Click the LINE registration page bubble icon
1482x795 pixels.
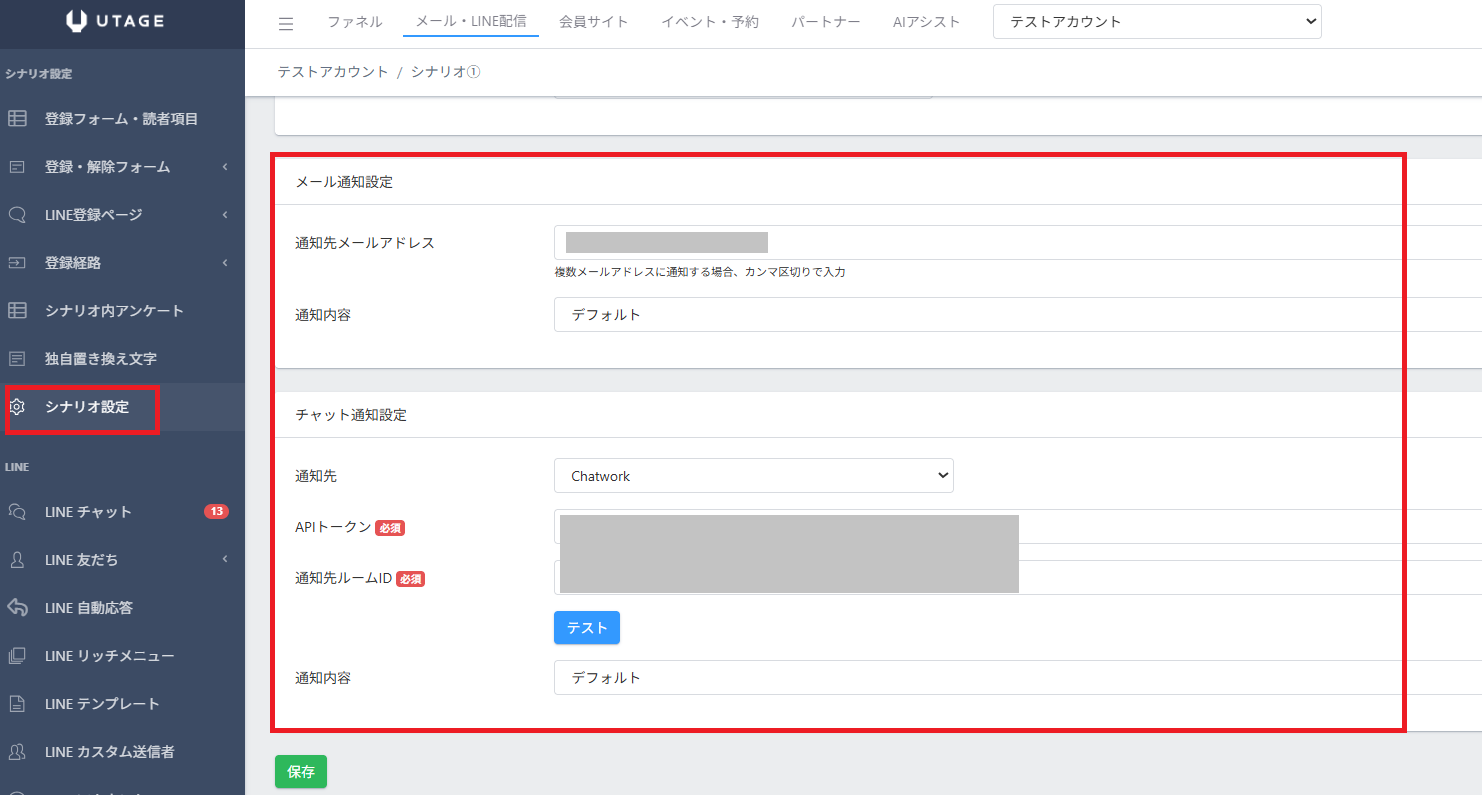pyautogui.click(x=17, y=215)
